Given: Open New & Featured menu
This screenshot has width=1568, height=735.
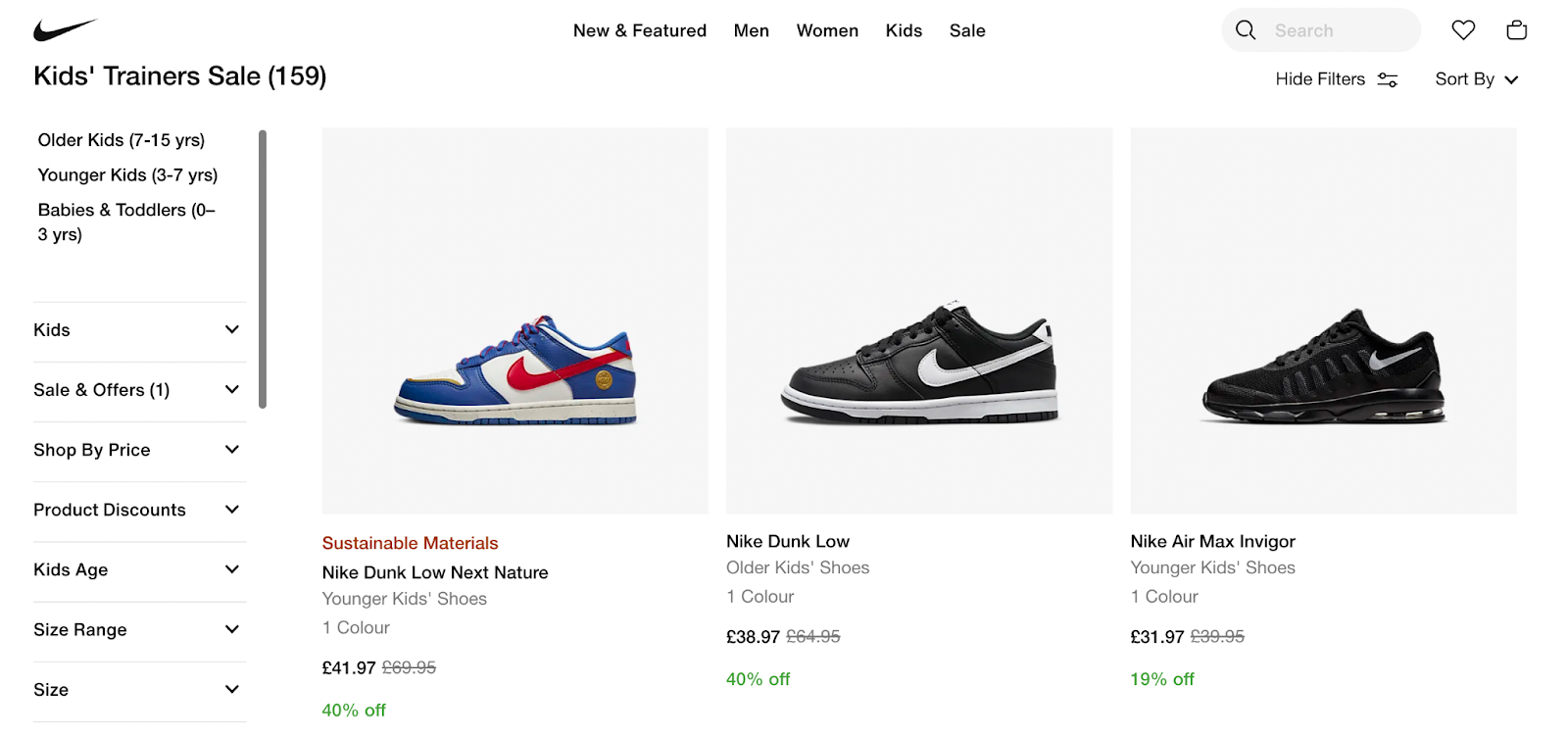Looking at the screenshot, I should [639, 30].
